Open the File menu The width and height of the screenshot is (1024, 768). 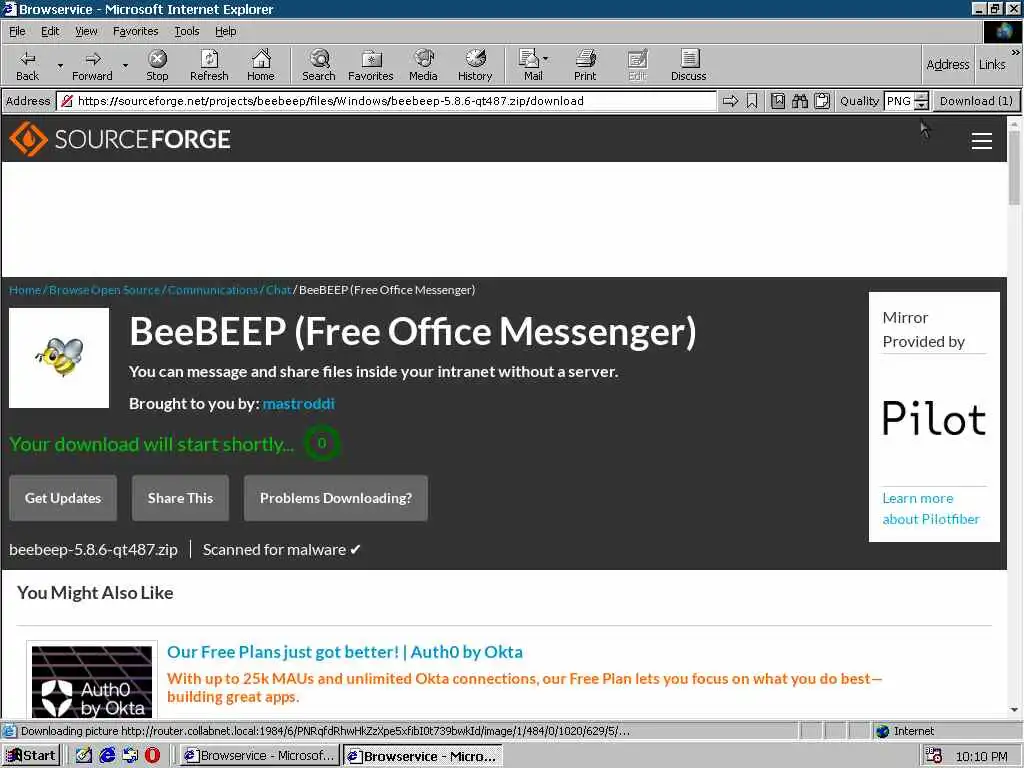17,31
